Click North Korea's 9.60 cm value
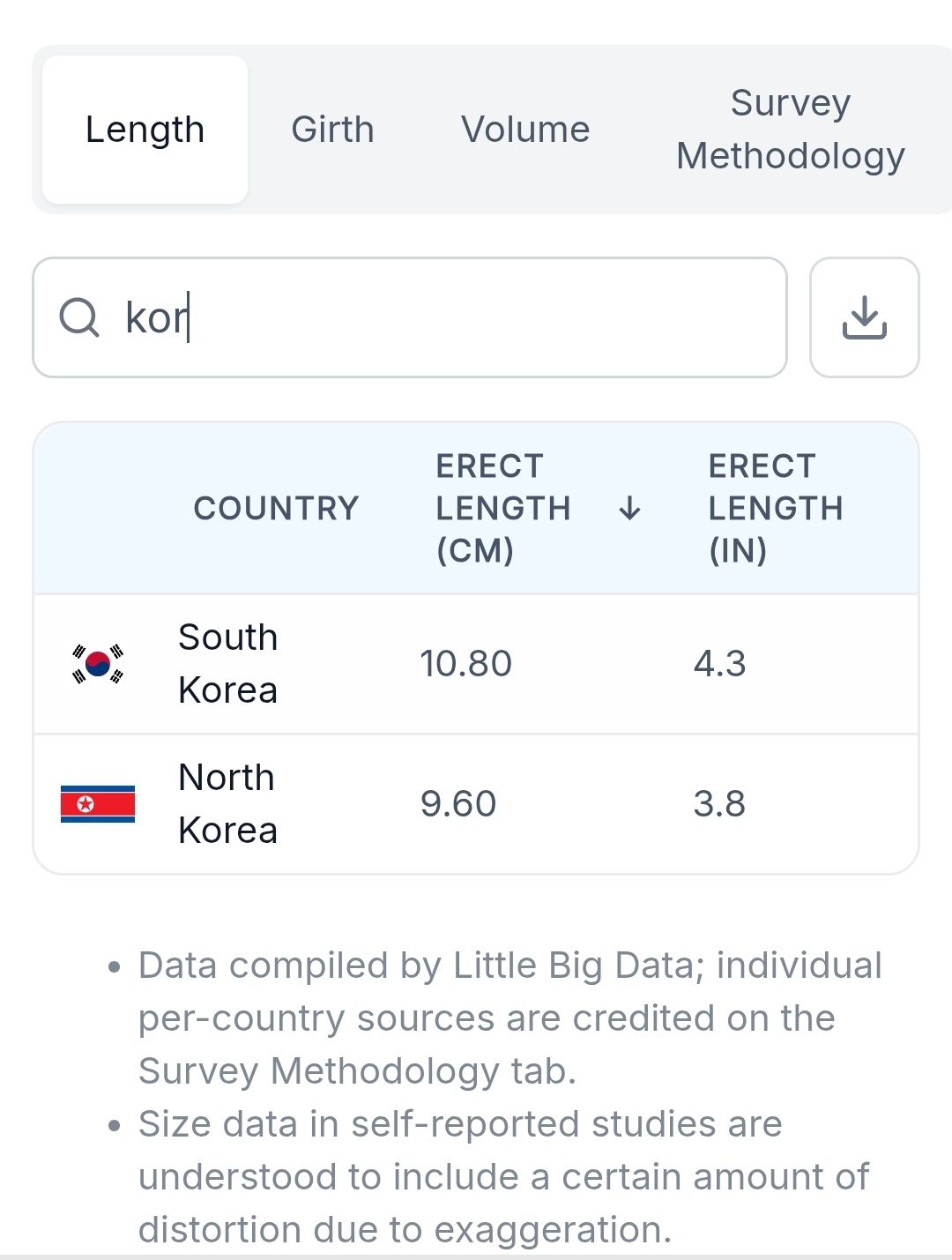This screenshot has height=1260, width=952. 458,804
